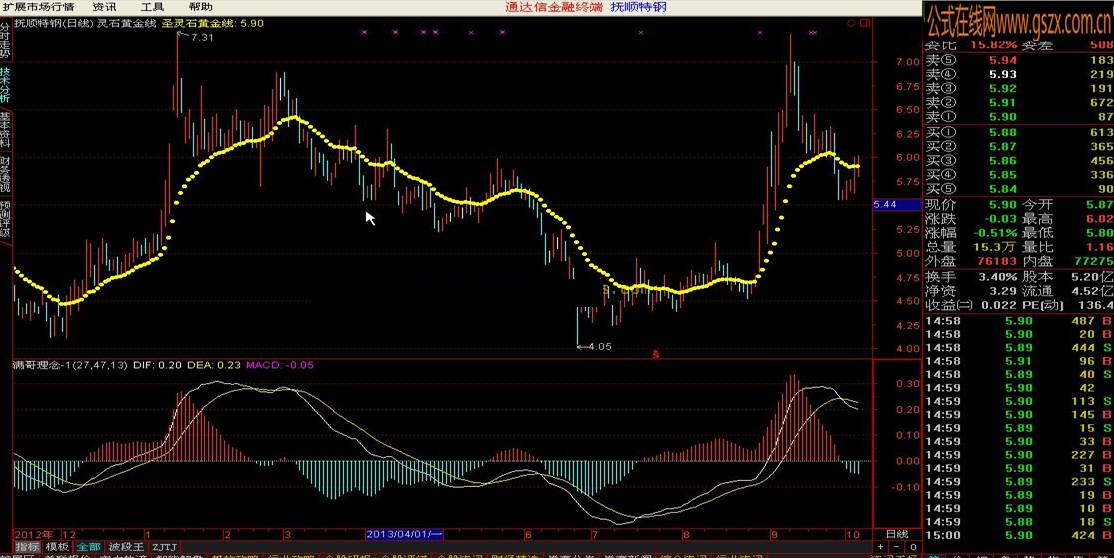
Task: Select the 波段王 indicator tab
Action: click(x=126, y=547)
